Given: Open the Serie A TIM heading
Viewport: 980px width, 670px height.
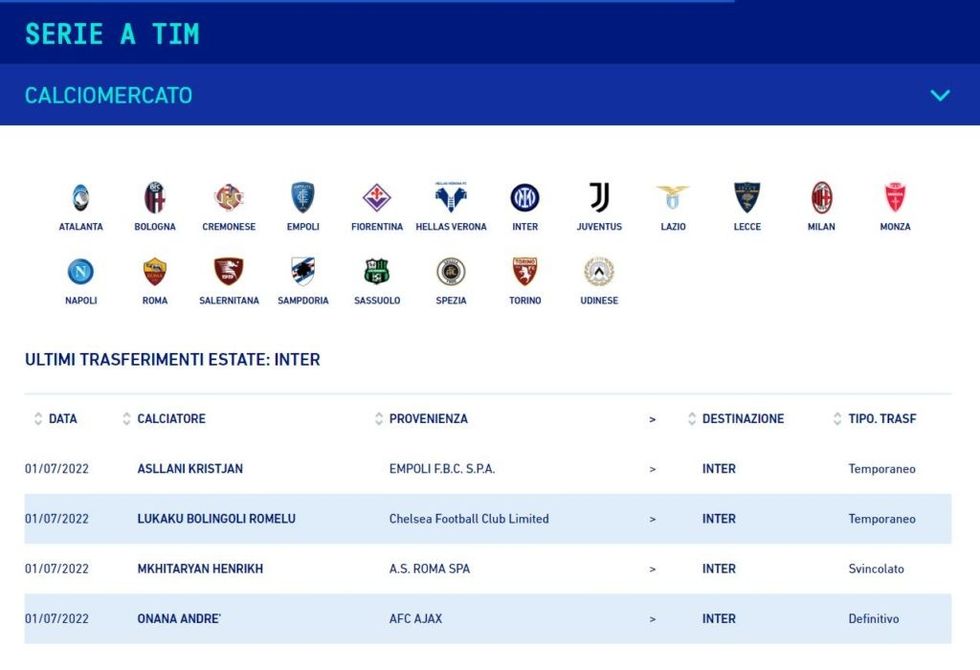Looking at the screenshot, I should (x=112, y=33).
